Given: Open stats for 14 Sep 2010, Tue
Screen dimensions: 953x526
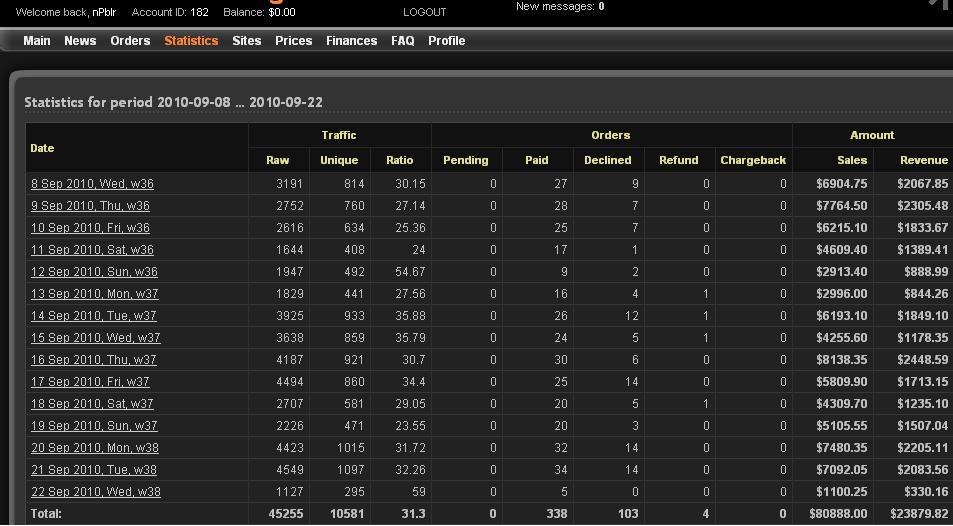Looking at the screenshot, I should 94,316.
